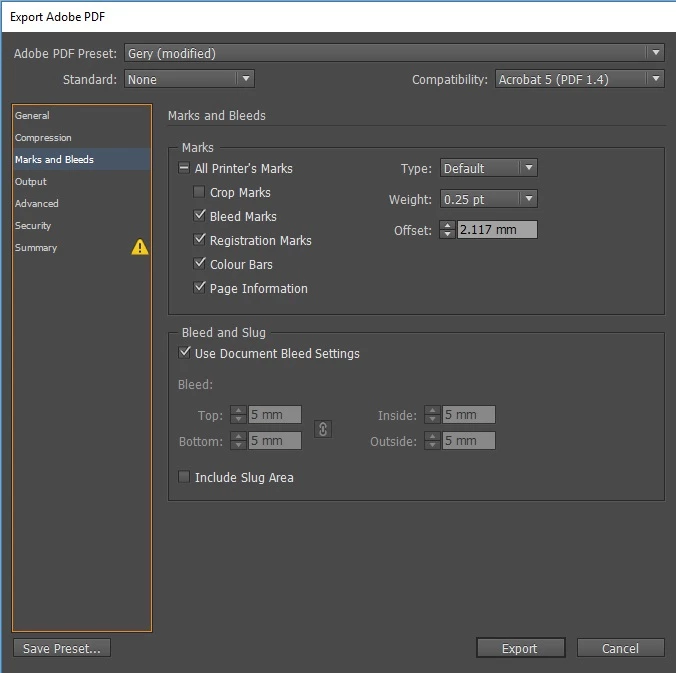This screenshot has height=673, width=676.
Task: Click the Save Preset button
Action: coord(62,648)
